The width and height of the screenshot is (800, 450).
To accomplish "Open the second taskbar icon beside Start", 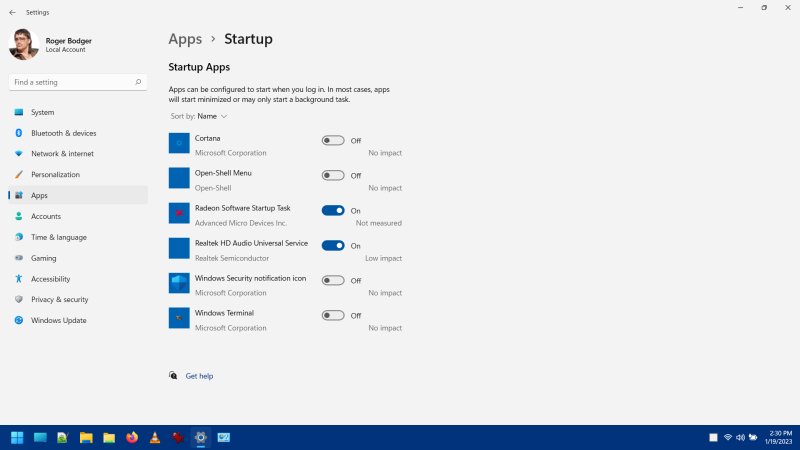I will 40,437.
